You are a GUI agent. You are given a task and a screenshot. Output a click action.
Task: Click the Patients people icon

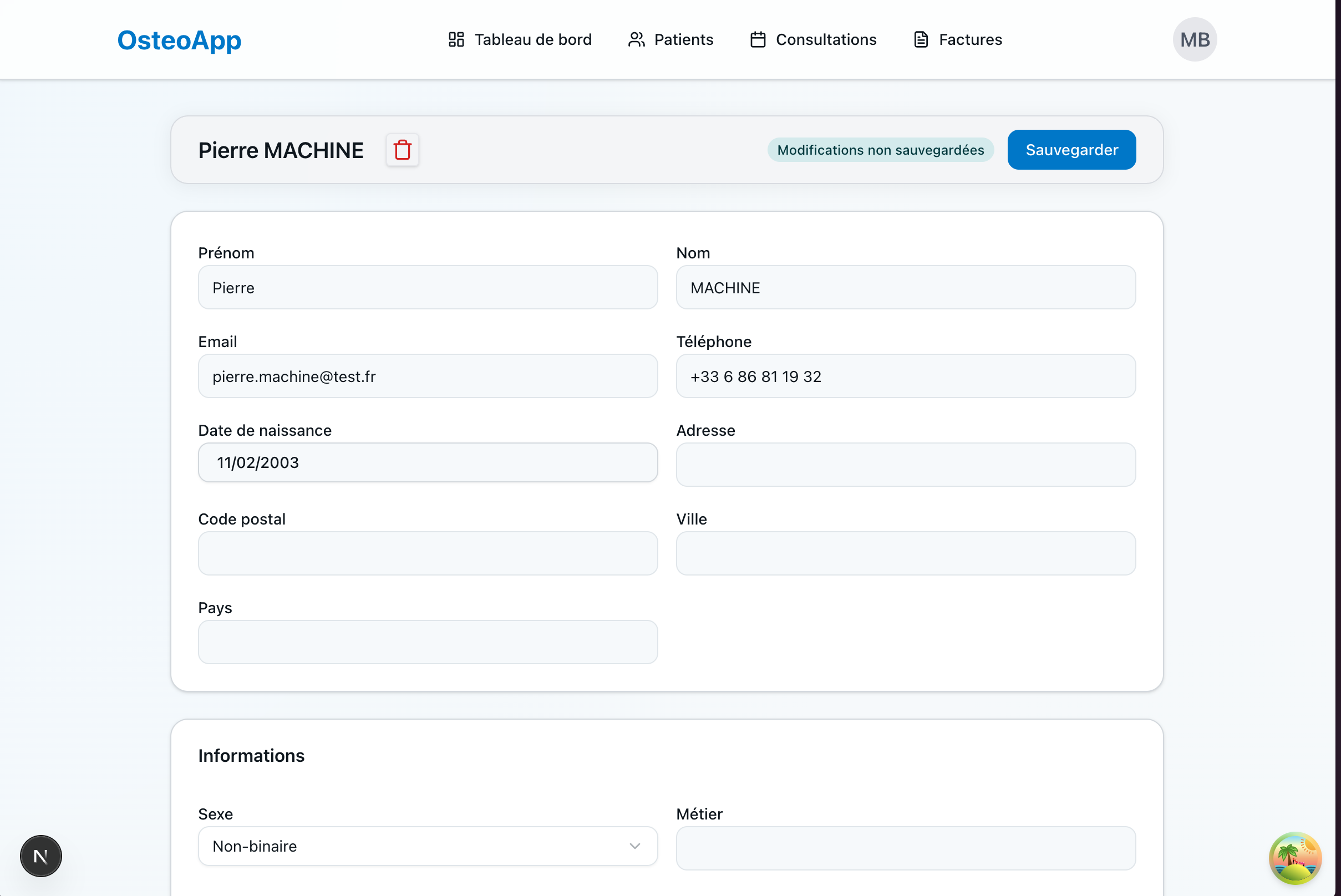[x=636, y=39]
